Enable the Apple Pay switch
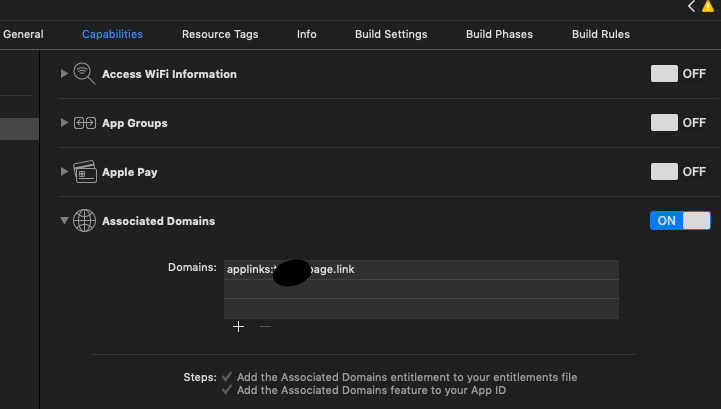The image size is (721, 409). 679,172
